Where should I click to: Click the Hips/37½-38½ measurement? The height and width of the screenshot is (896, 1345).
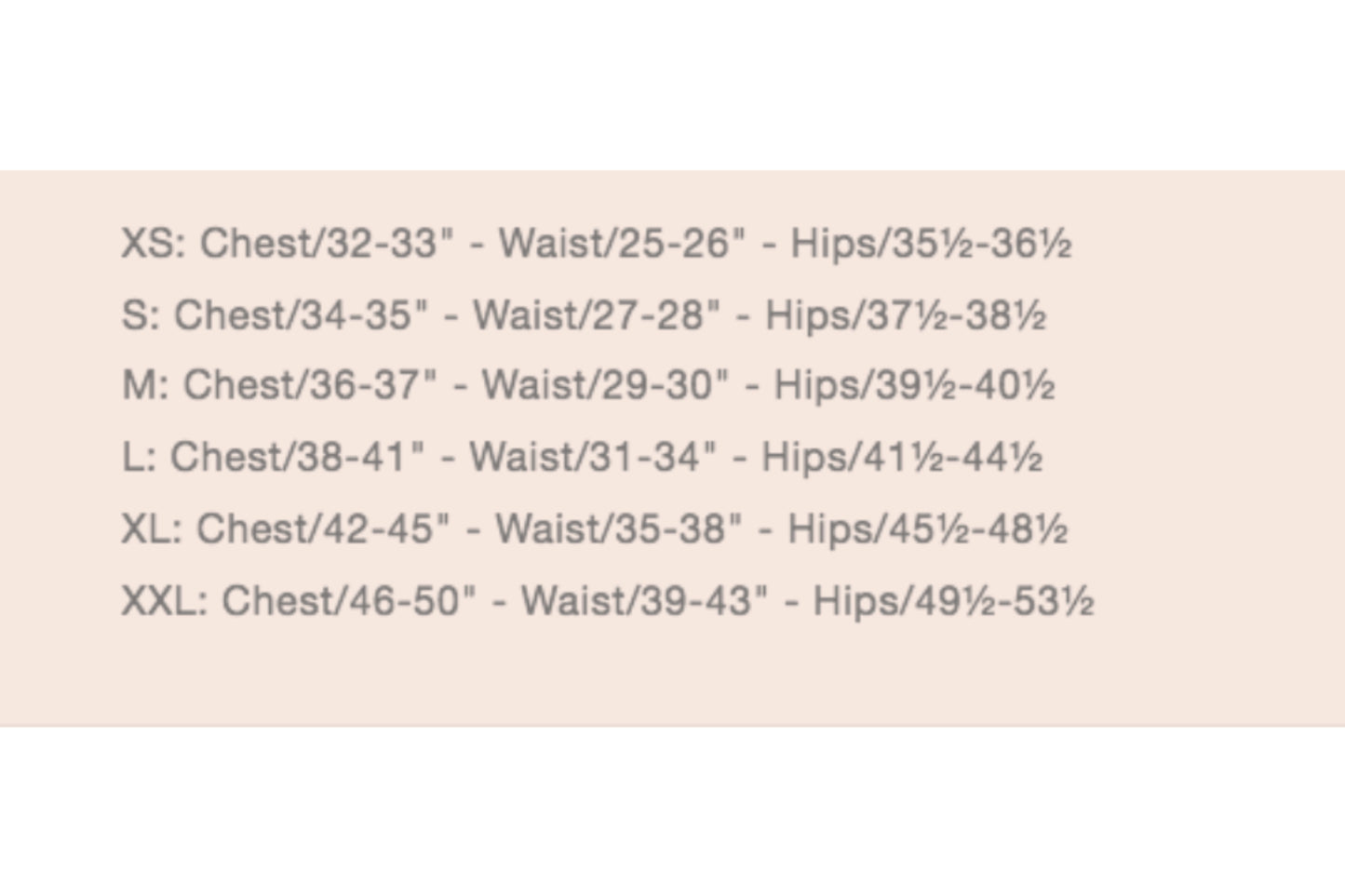click(x=906, y=315)
